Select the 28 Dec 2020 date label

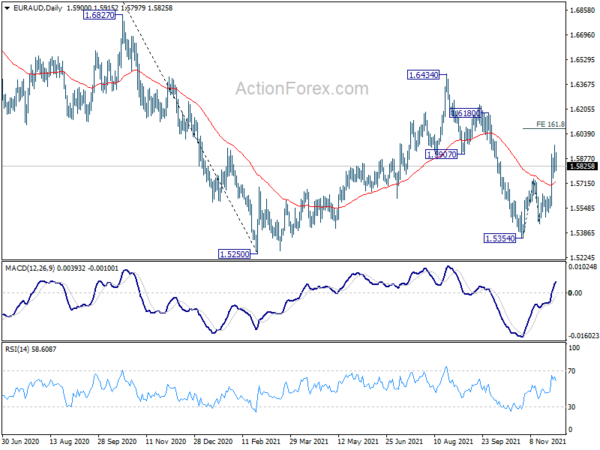(213, 441)
